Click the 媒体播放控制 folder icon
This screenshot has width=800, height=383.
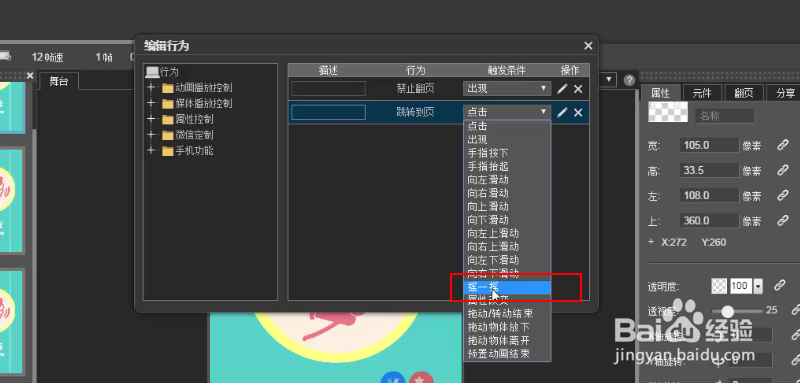pyautogui.click(x=167, y=104)
